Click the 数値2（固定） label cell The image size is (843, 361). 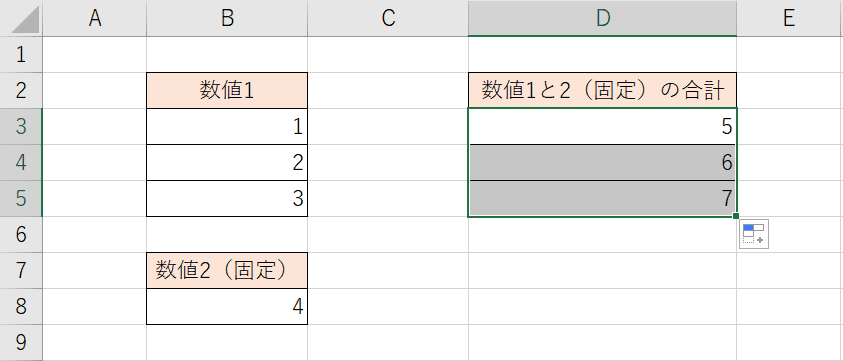click(227, 271)
